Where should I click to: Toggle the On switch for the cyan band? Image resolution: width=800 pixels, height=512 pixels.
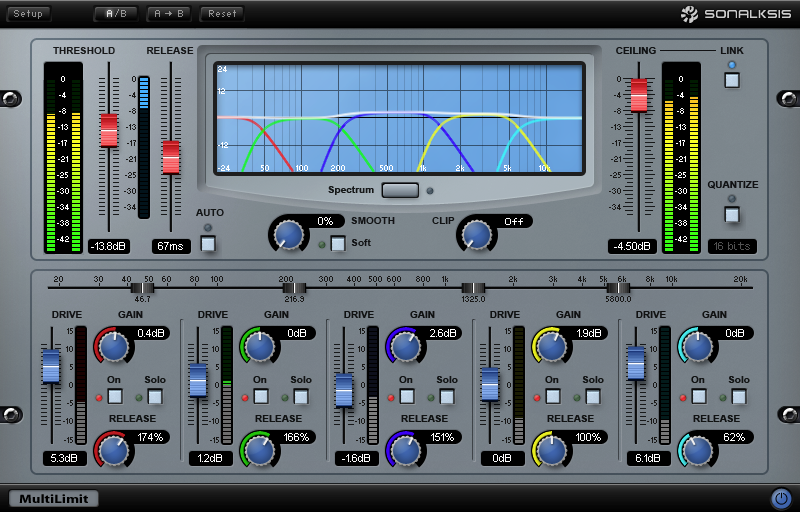click(698, 397)
